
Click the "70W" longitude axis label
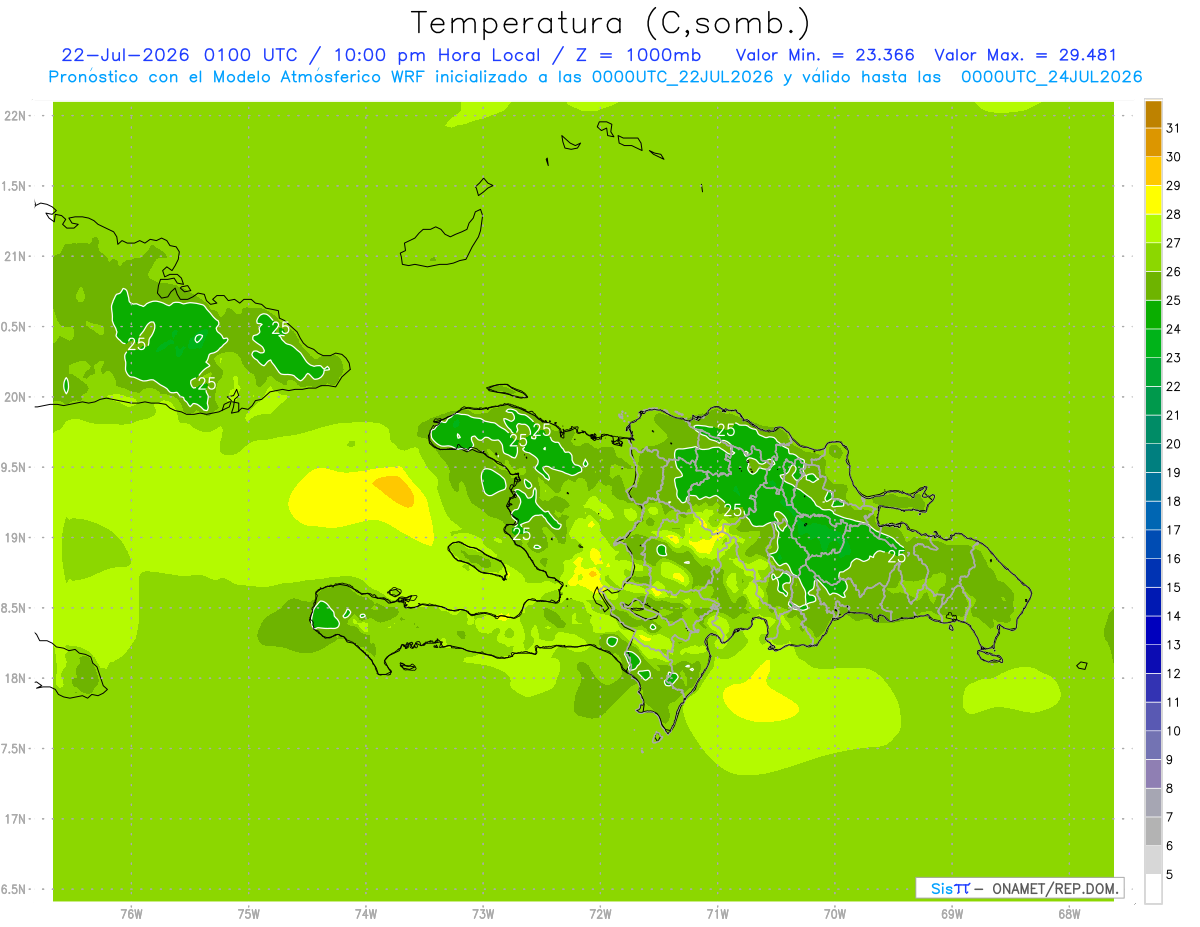coord(835,914)
